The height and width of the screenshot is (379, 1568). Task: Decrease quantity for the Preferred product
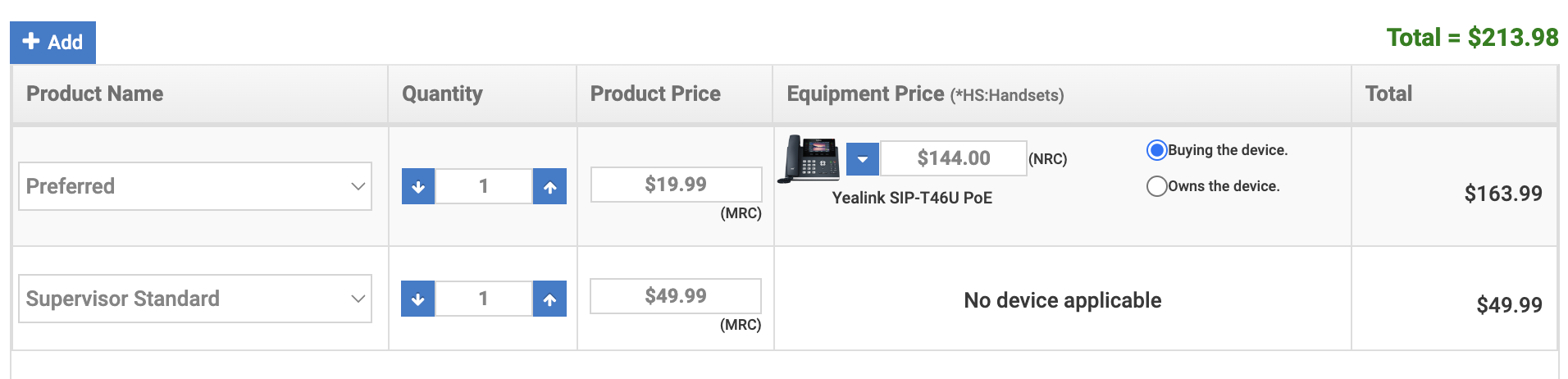418,187
